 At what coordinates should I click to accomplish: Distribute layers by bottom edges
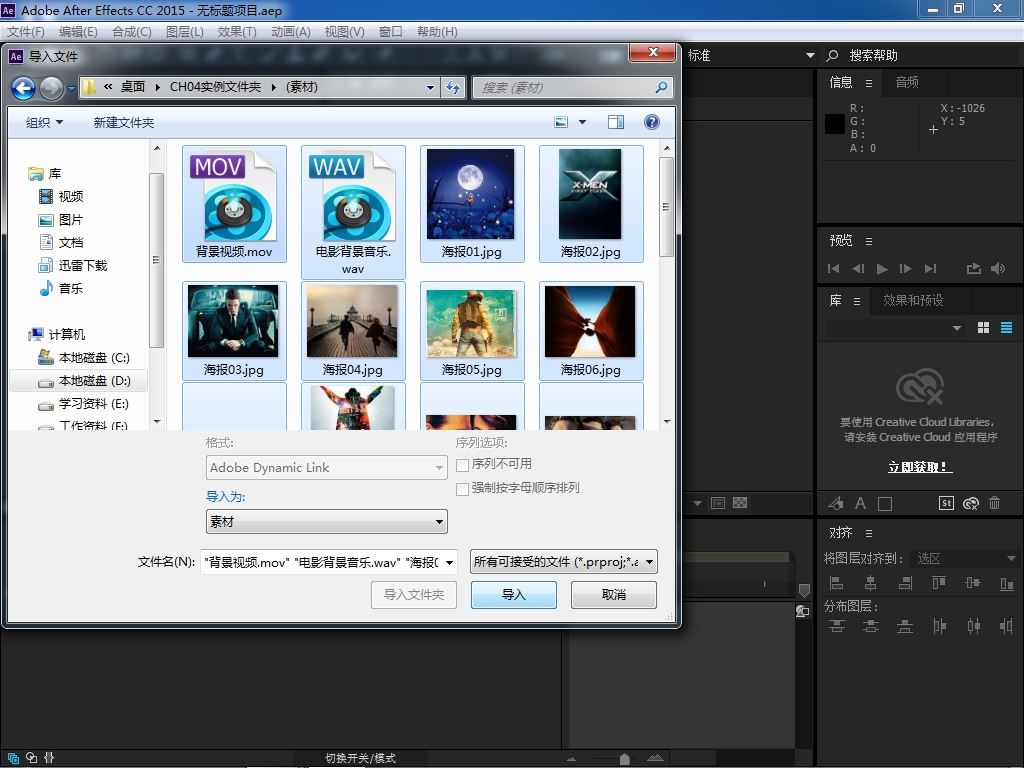click(905, 626)
